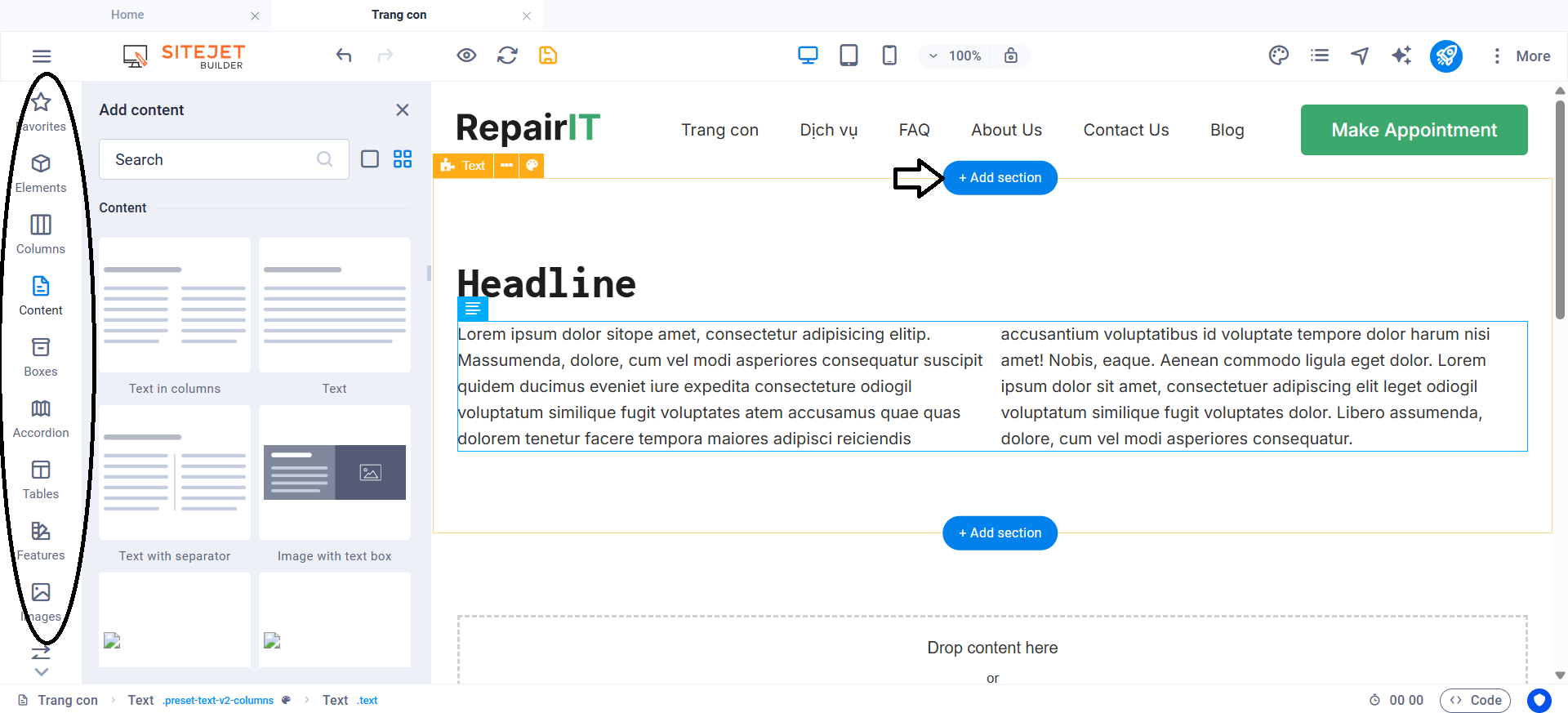Switch to single-column list view
The width and height of the screenshot is (1568, 713).
(370, 159)
